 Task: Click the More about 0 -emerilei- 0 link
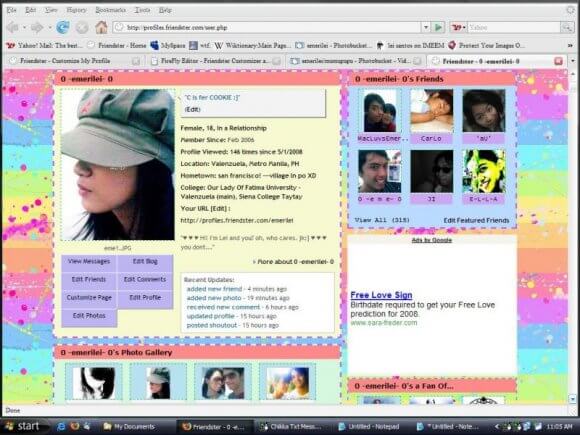point(293,262)
